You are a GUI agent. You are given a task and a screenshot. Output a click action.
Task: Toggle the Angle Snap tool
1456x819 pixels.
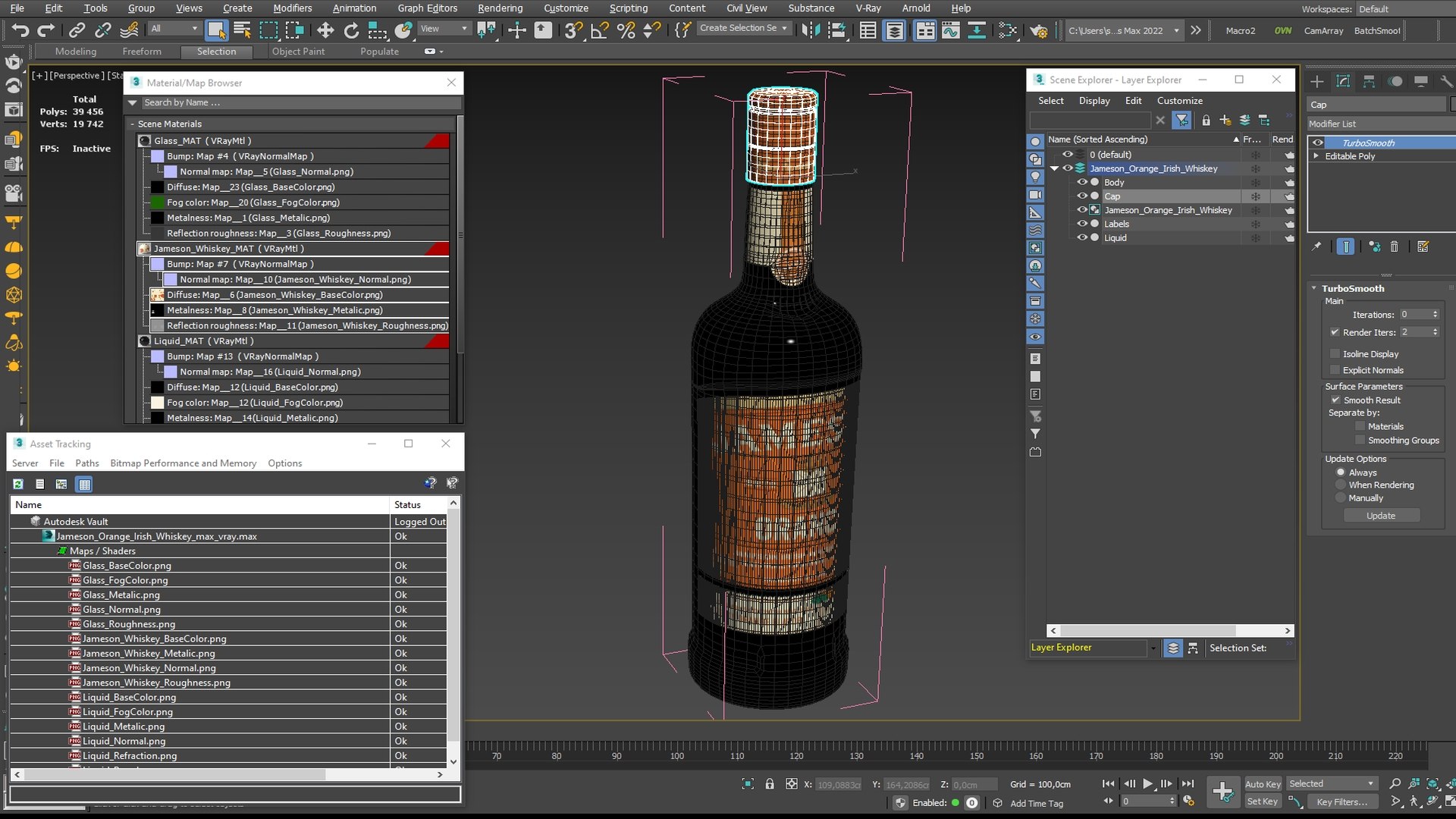click(600, 30)
